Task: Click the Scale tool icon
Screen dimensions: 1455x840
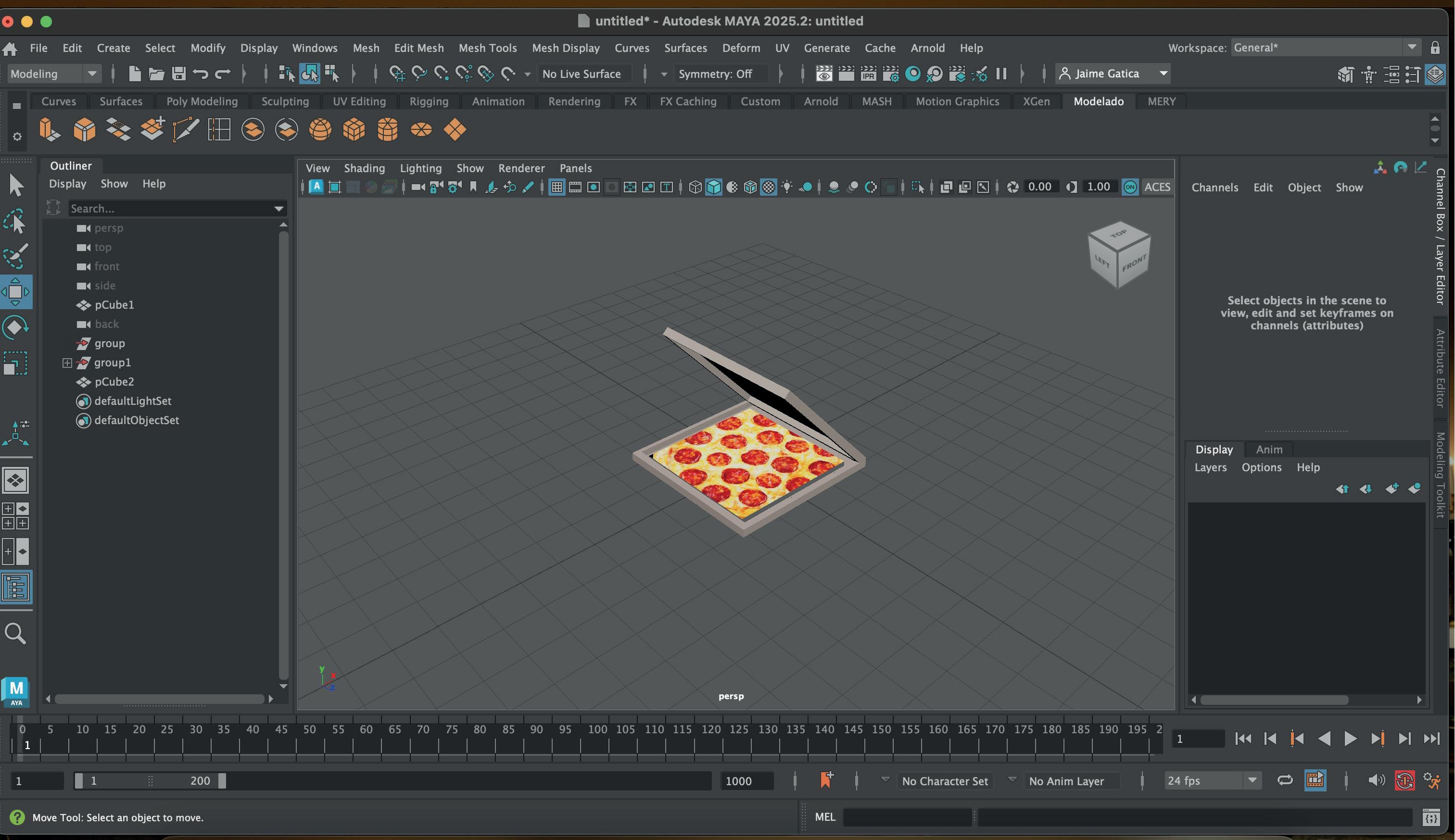Action: [x=15, y=364]
